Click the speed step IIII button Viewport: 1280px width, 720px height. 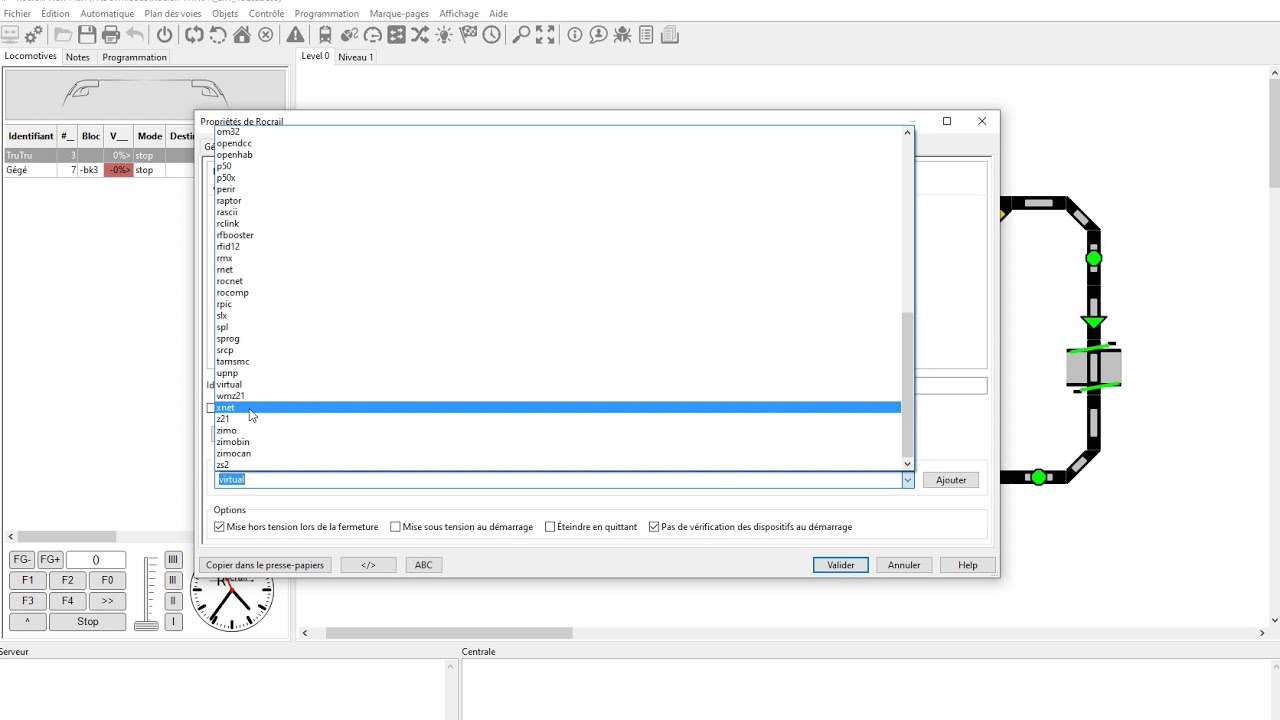[x=173, y=560]
